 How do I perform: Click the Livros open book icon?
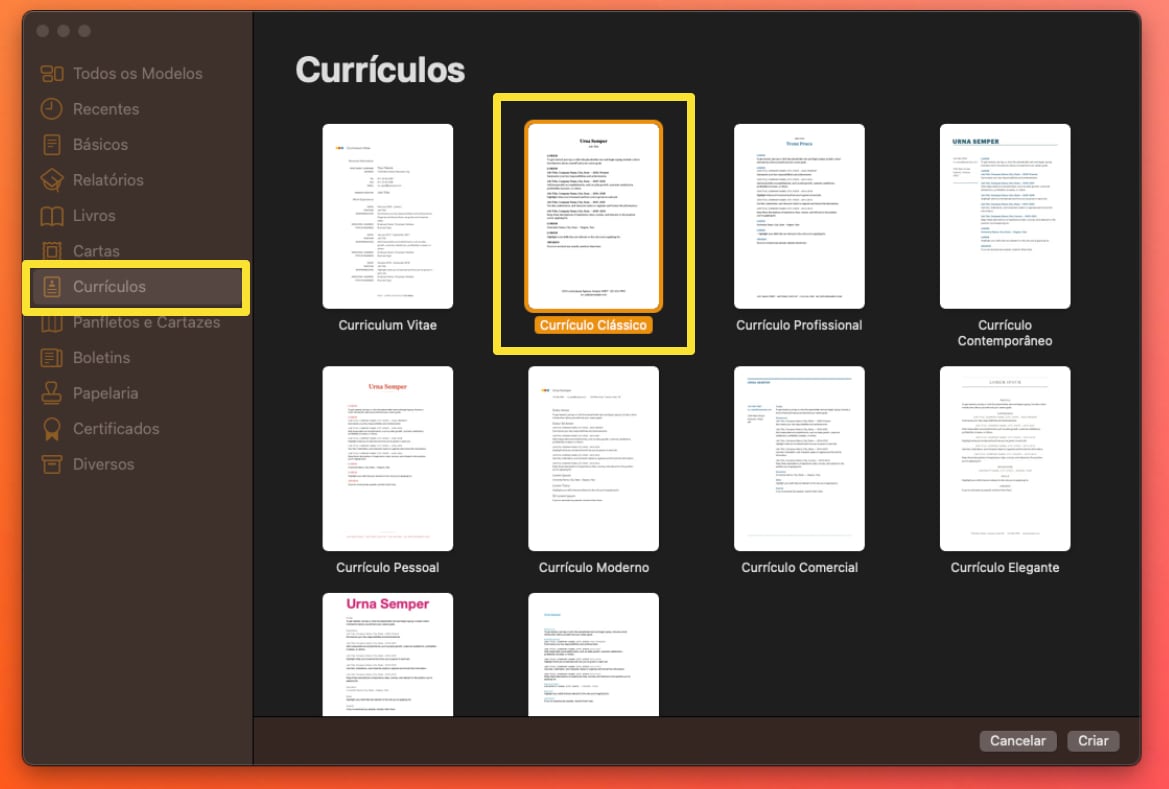tap(52, 216)
